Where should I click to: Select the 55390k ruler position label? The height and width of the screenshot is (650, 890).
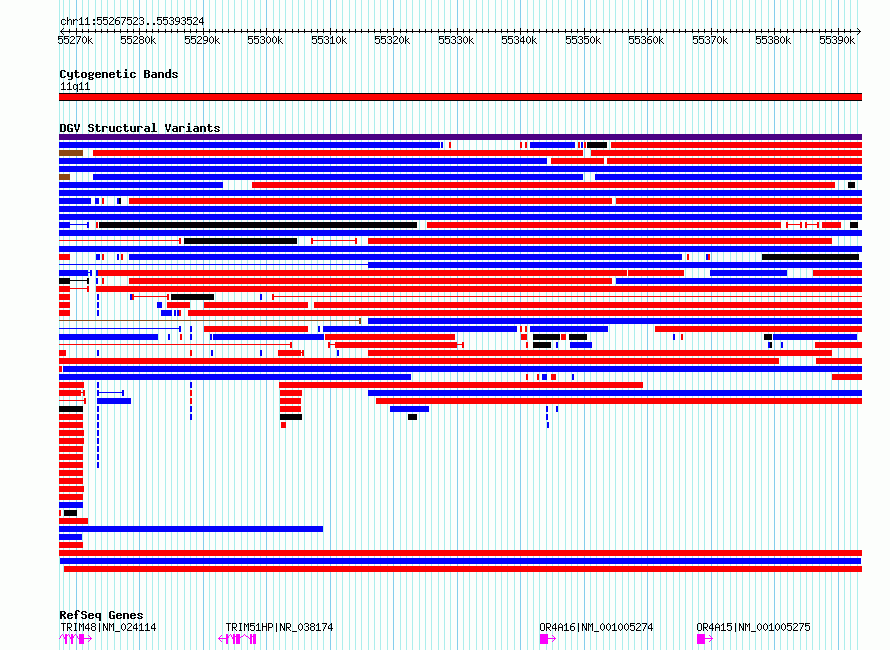tap(837, 40)
